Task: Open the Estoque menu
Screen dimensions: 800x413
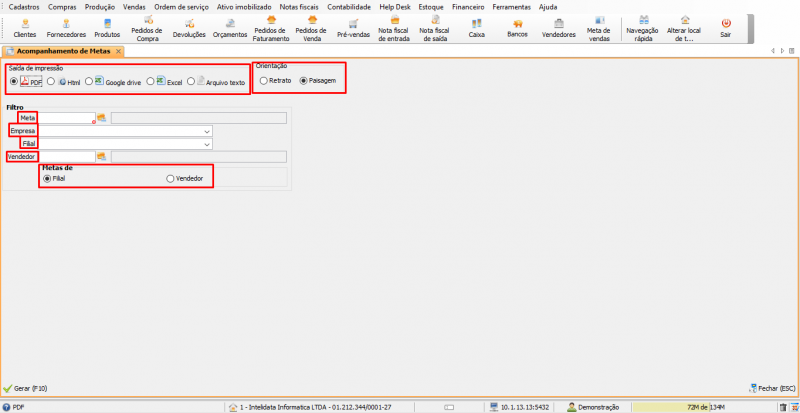Action: pos(431,6)
